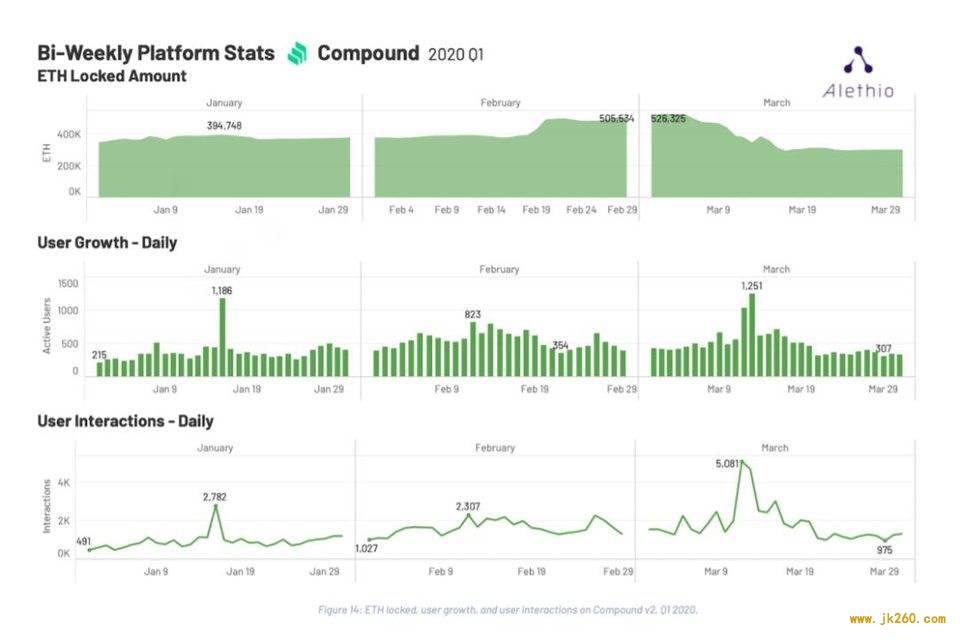Click the 394,748 label in ETH locked chart
Image resolution: width=960 pixels, height=639 pixels.
click(x=224, y=125)
